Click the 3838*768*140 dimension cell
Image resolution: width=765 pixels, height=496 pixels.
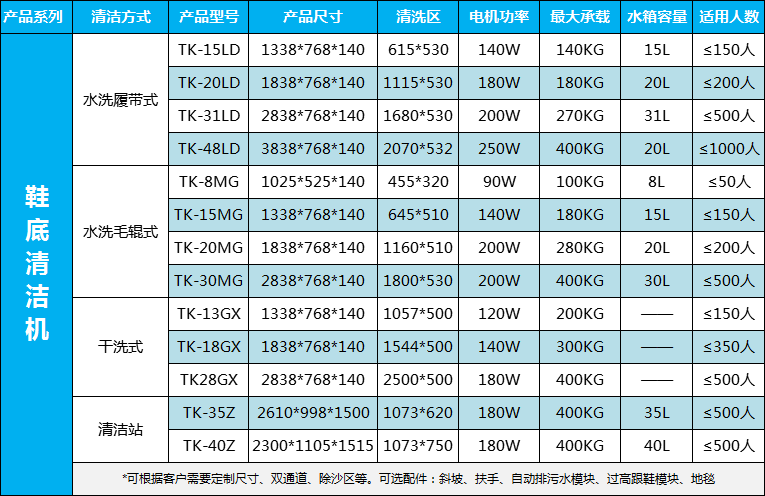click(x=312, y=148)
